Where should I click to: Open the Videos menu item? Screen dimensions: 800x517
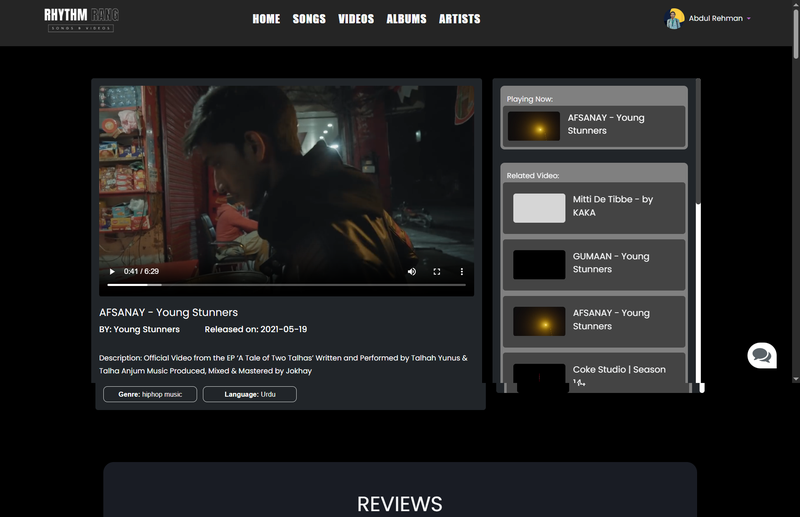(x=356, y=19)
